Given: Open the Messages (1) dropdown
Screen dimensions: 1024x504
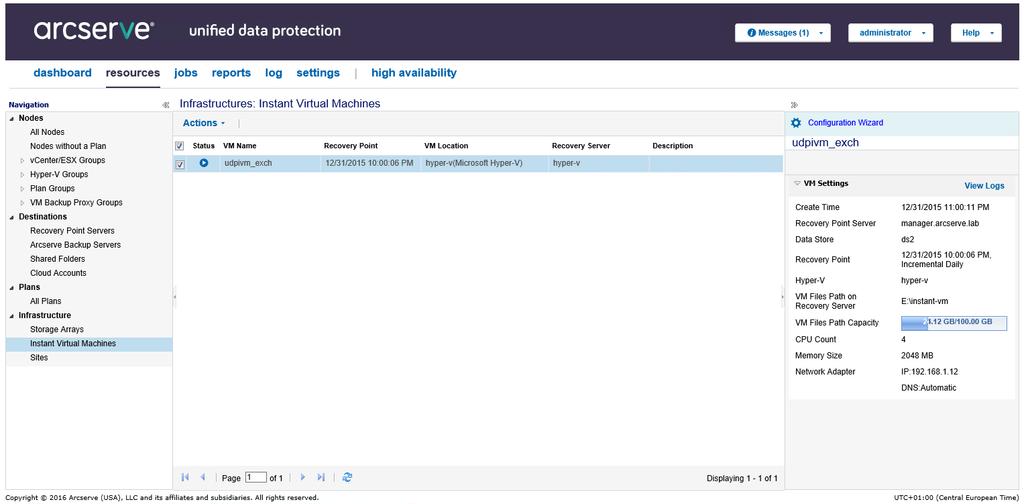Looking at the screenshot, I should [x=782, y=33].
